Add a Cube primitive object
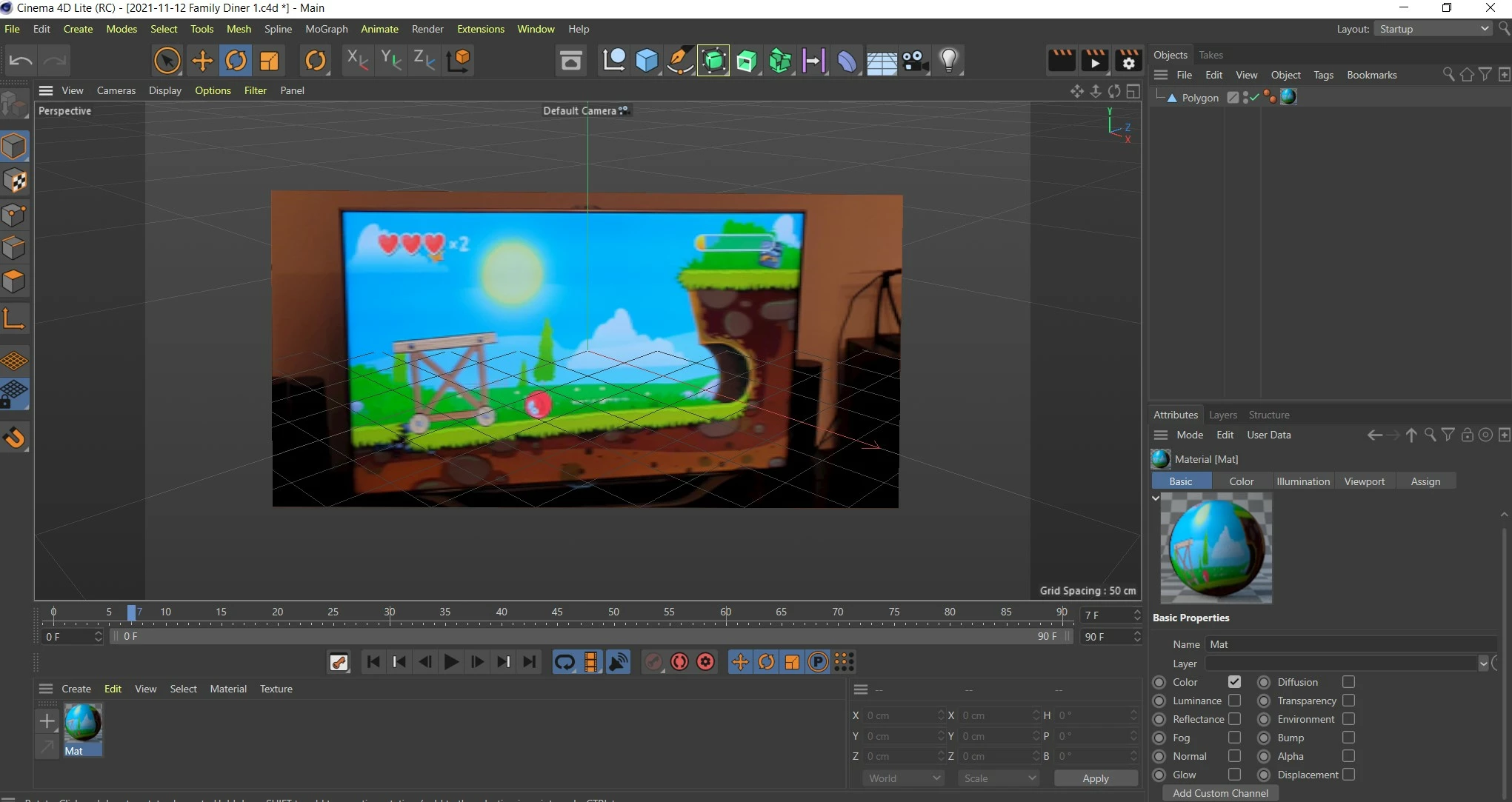The image size is (1512, 802). 647,61
